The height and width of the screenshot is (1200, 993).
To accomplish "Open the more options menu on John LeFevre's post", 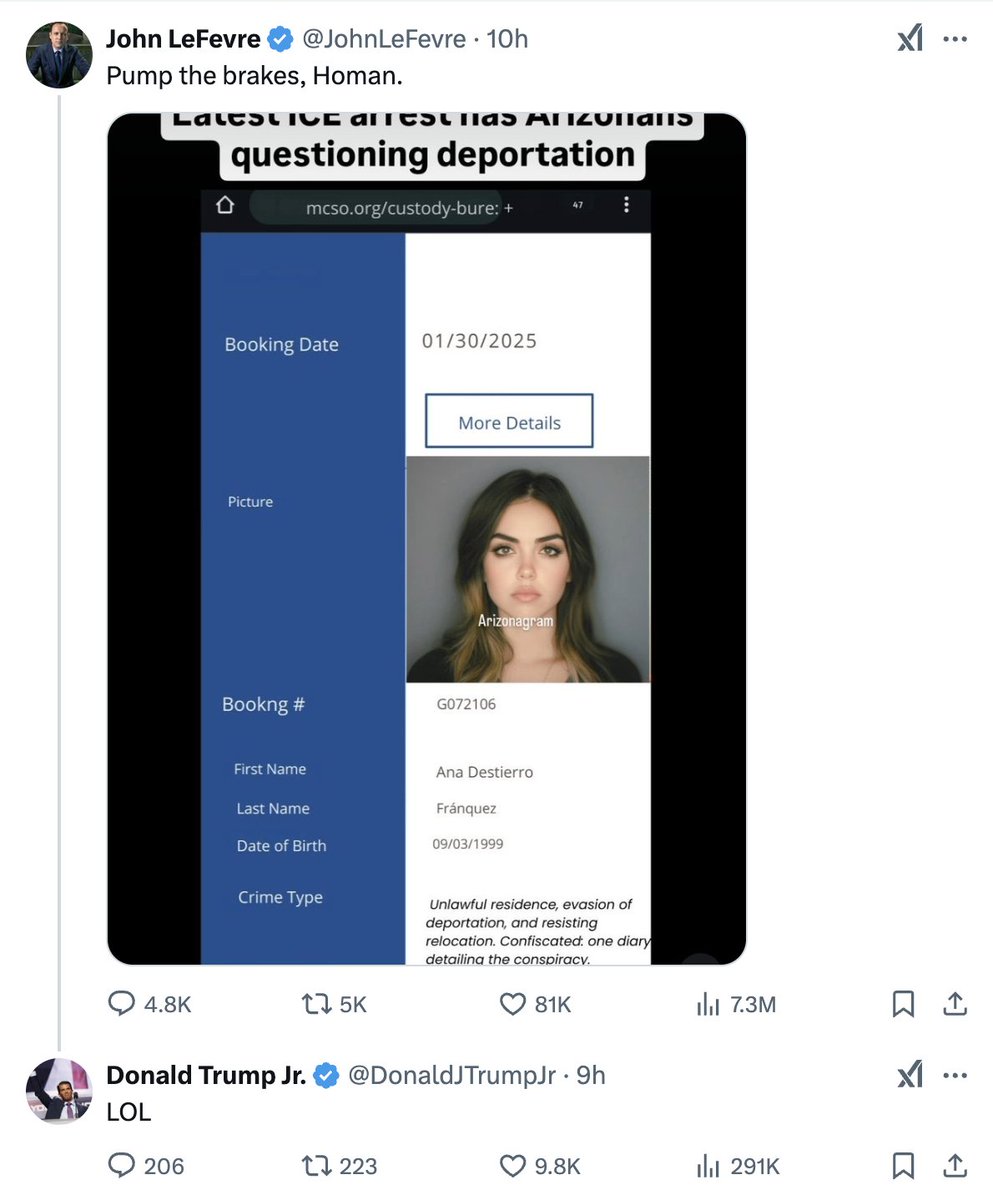I will click(x=955, y=39).
